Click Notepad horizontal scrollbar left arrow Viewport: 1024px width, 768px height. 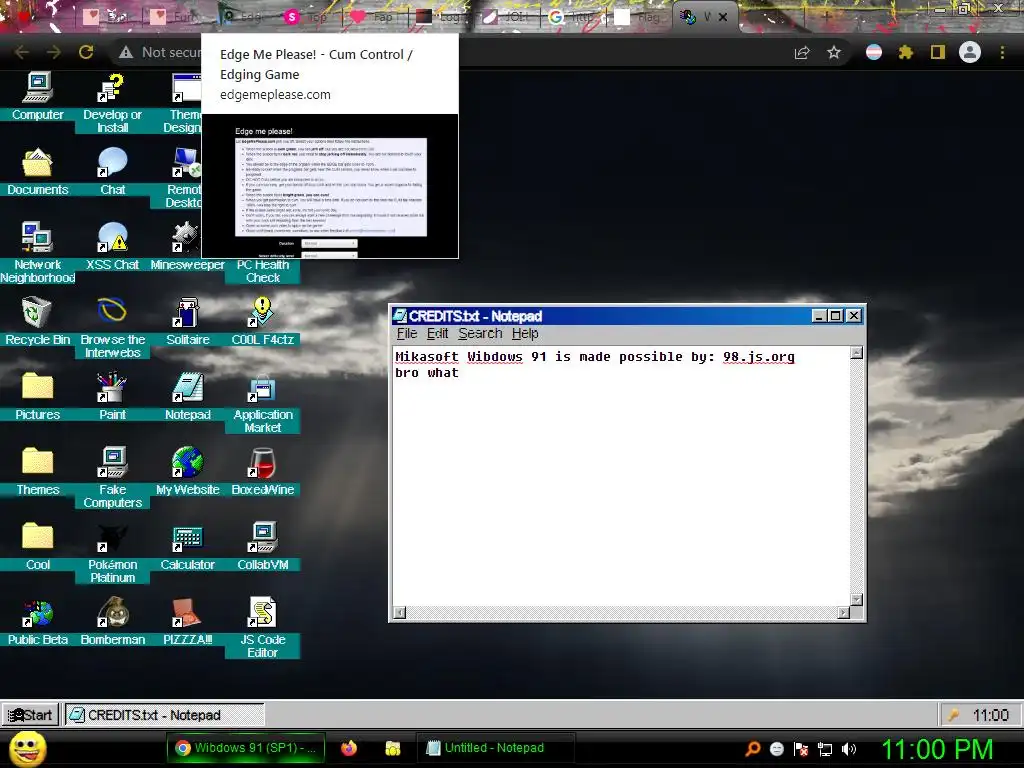coord(400,613)
